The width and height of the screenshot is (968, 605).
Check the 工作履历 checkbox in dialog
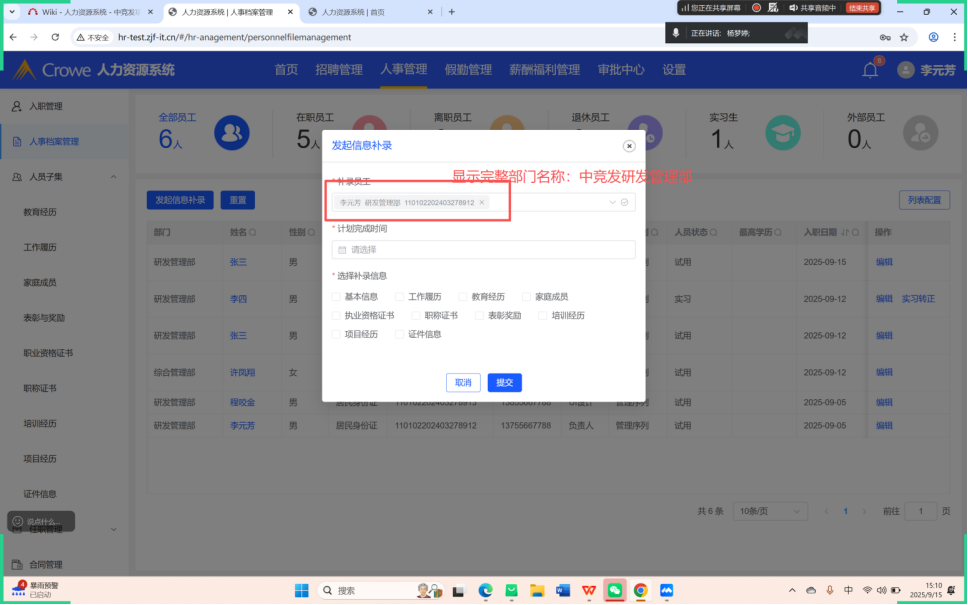pyautogui.click(x=399, y=297)
